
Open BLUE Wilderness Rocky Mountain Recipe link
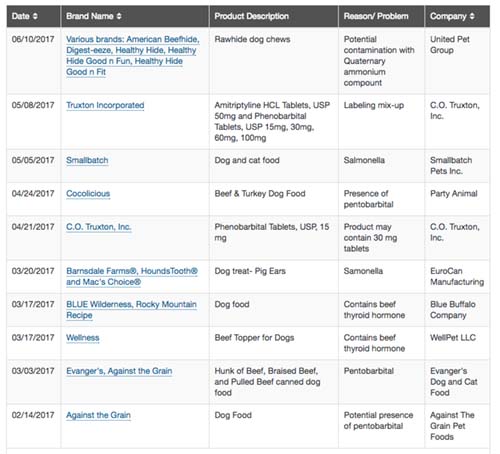pos(131,310)
